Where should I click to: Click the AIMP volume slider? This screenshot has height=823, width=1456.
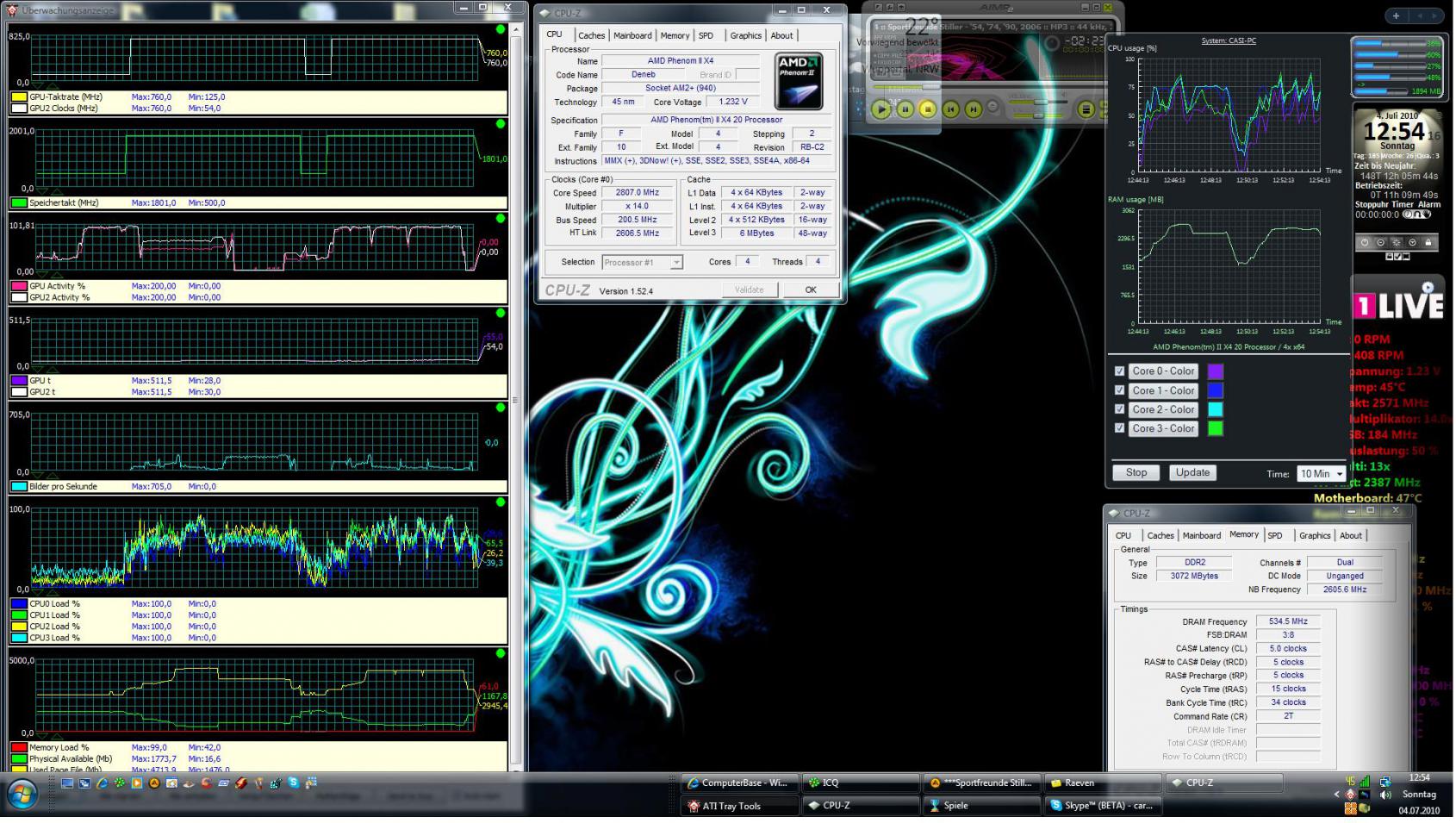(1038, 103)
